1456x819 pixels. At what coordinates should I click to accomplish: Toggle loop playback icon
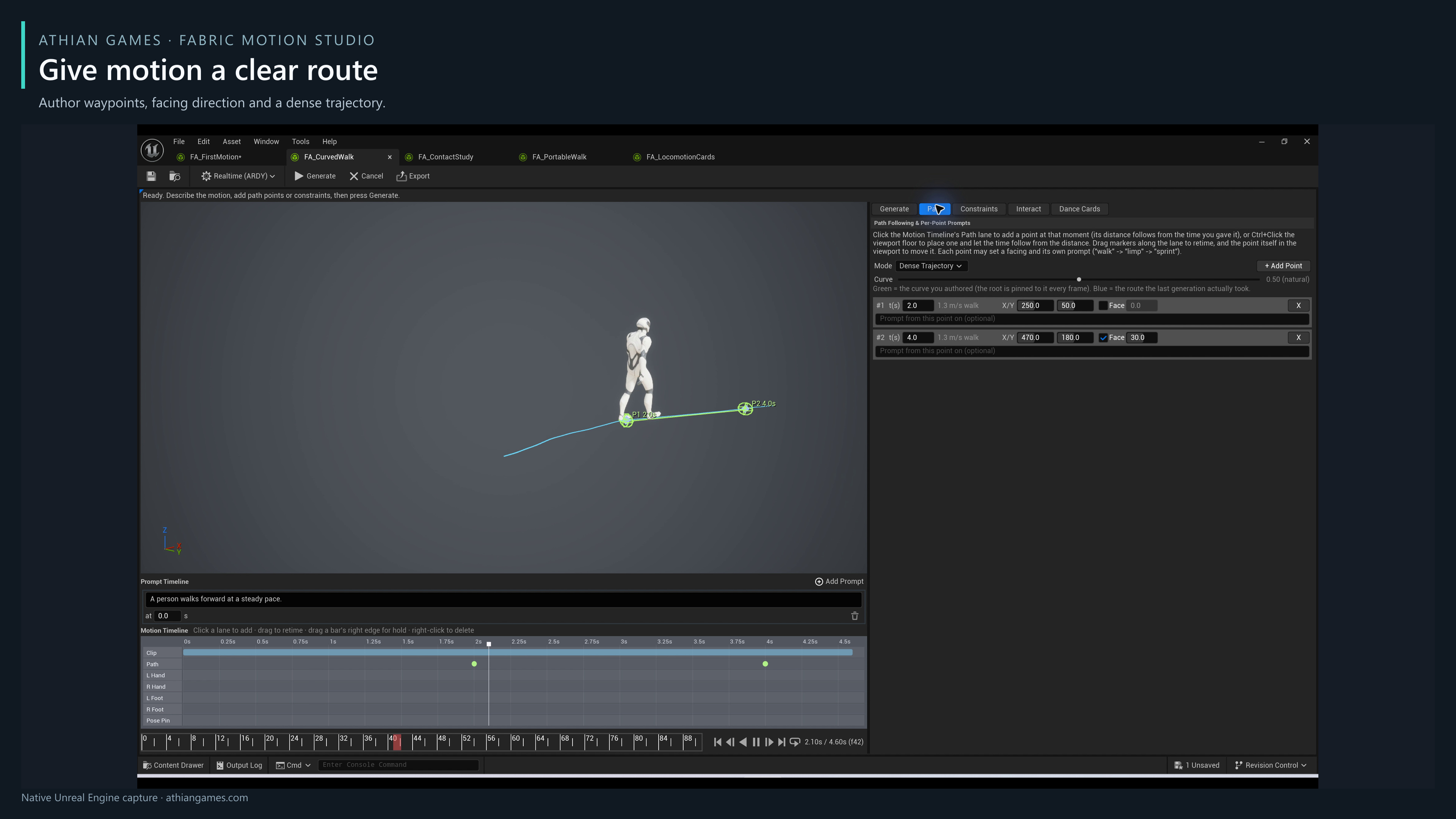(x=795, y=742)
